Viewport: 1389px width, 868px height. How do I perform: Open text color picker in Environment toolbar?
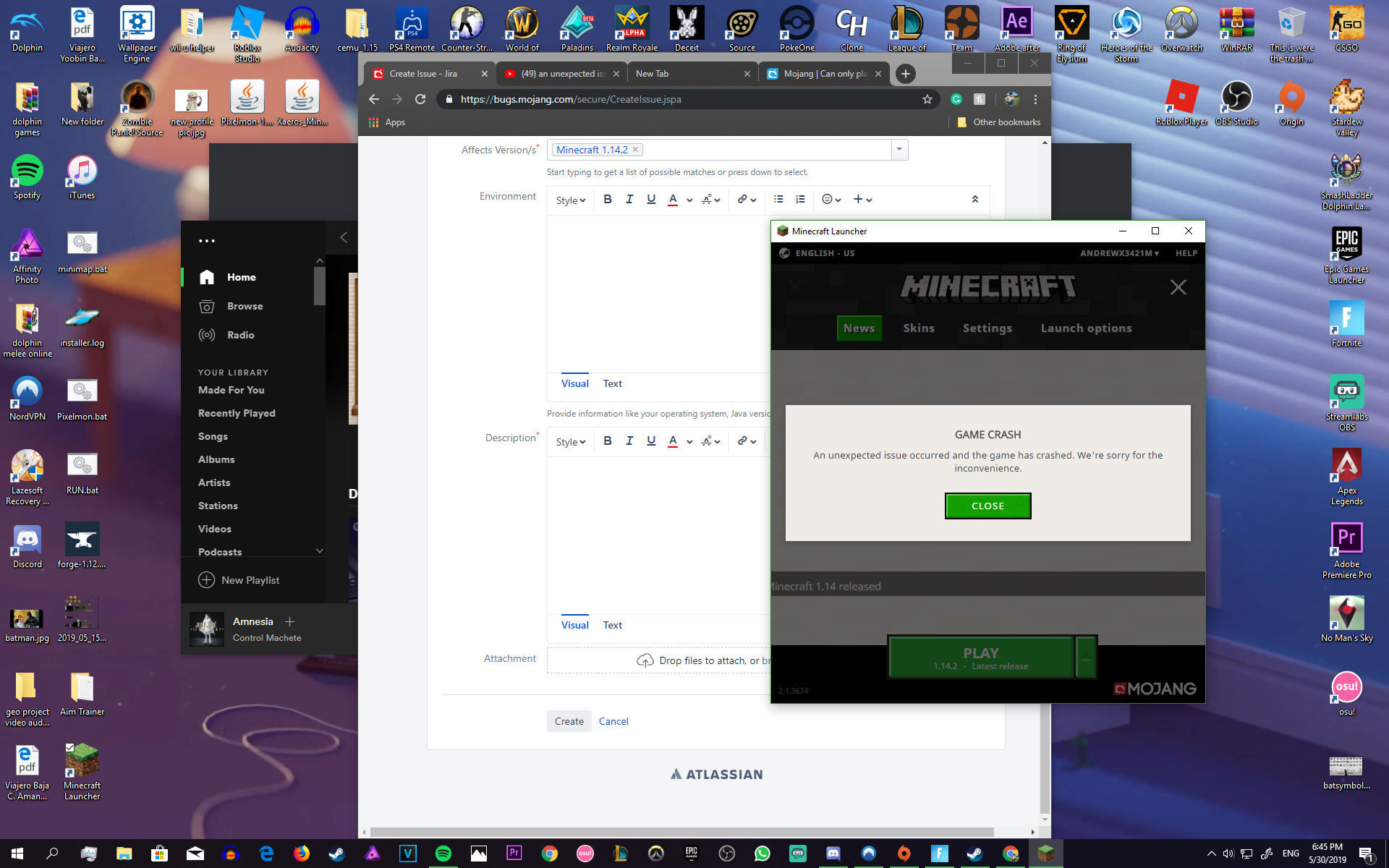[689, 200]
